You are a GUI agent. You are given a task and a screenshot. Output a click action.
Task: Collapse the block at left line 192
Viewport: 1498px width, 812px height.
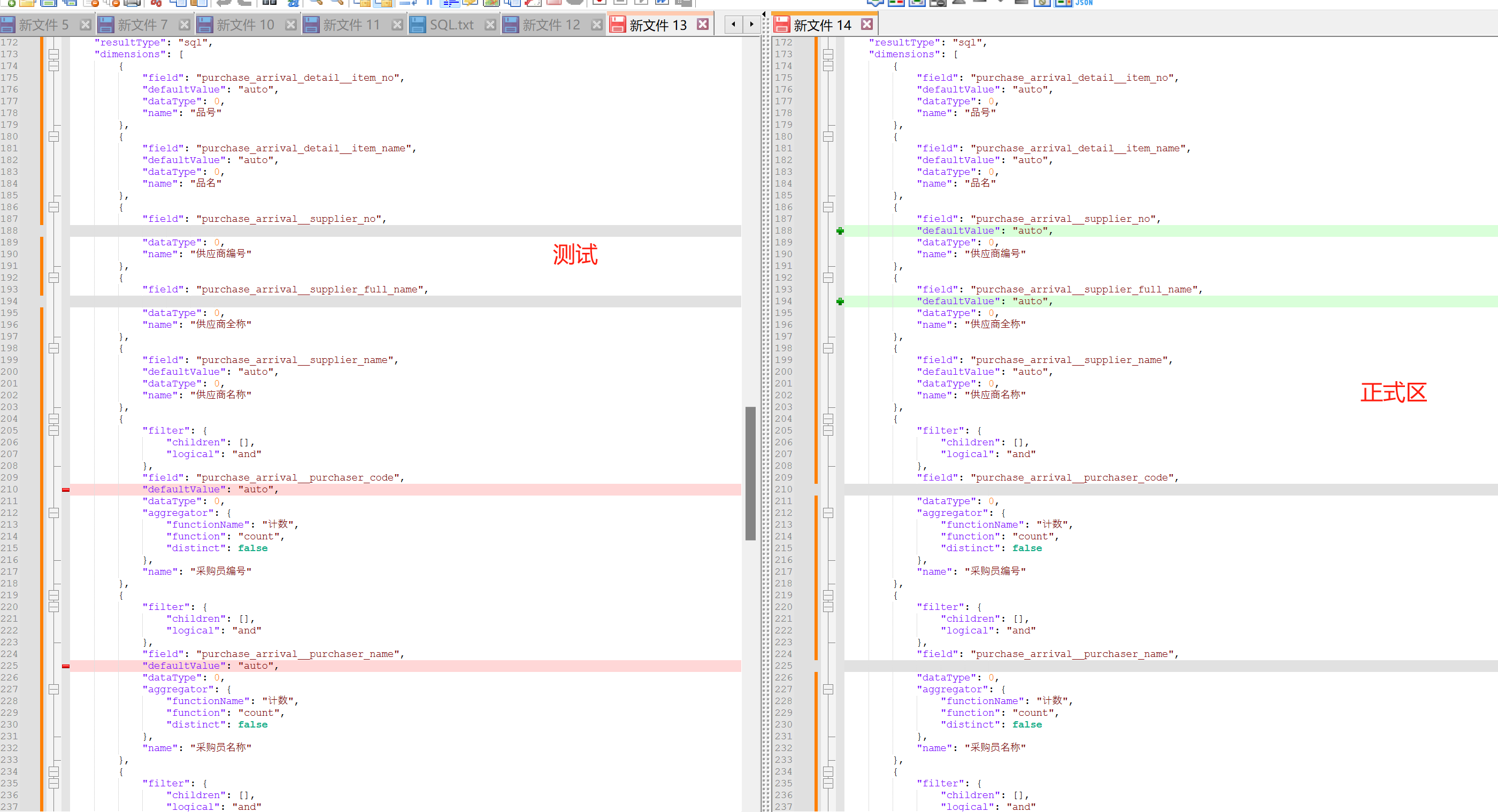click(54, 278)
